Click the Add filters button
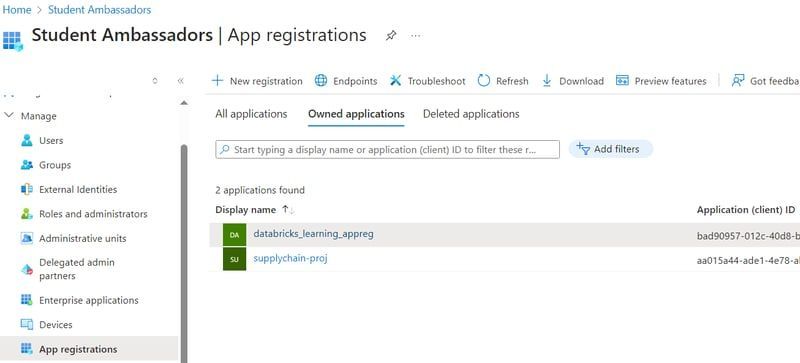The image size is (800, 363). (x=611, y=149)
